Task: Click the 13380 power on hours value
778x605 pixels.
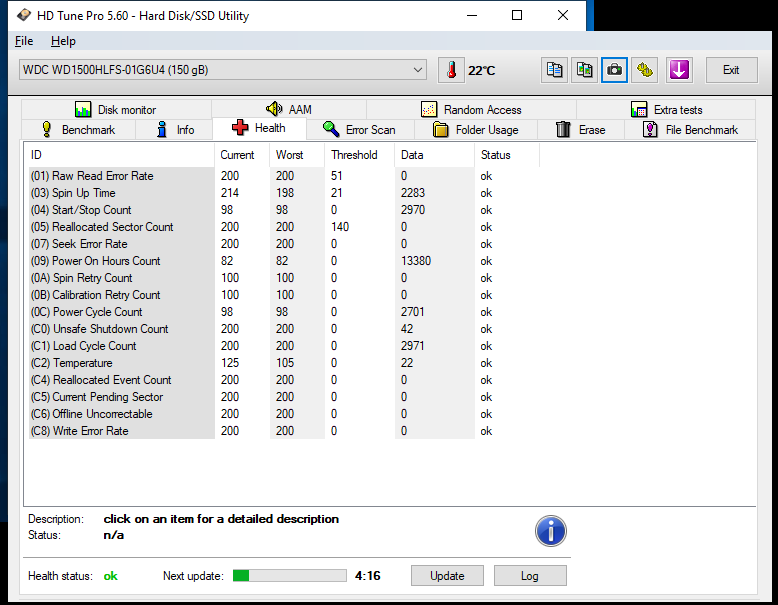Action: coord(416,261)
